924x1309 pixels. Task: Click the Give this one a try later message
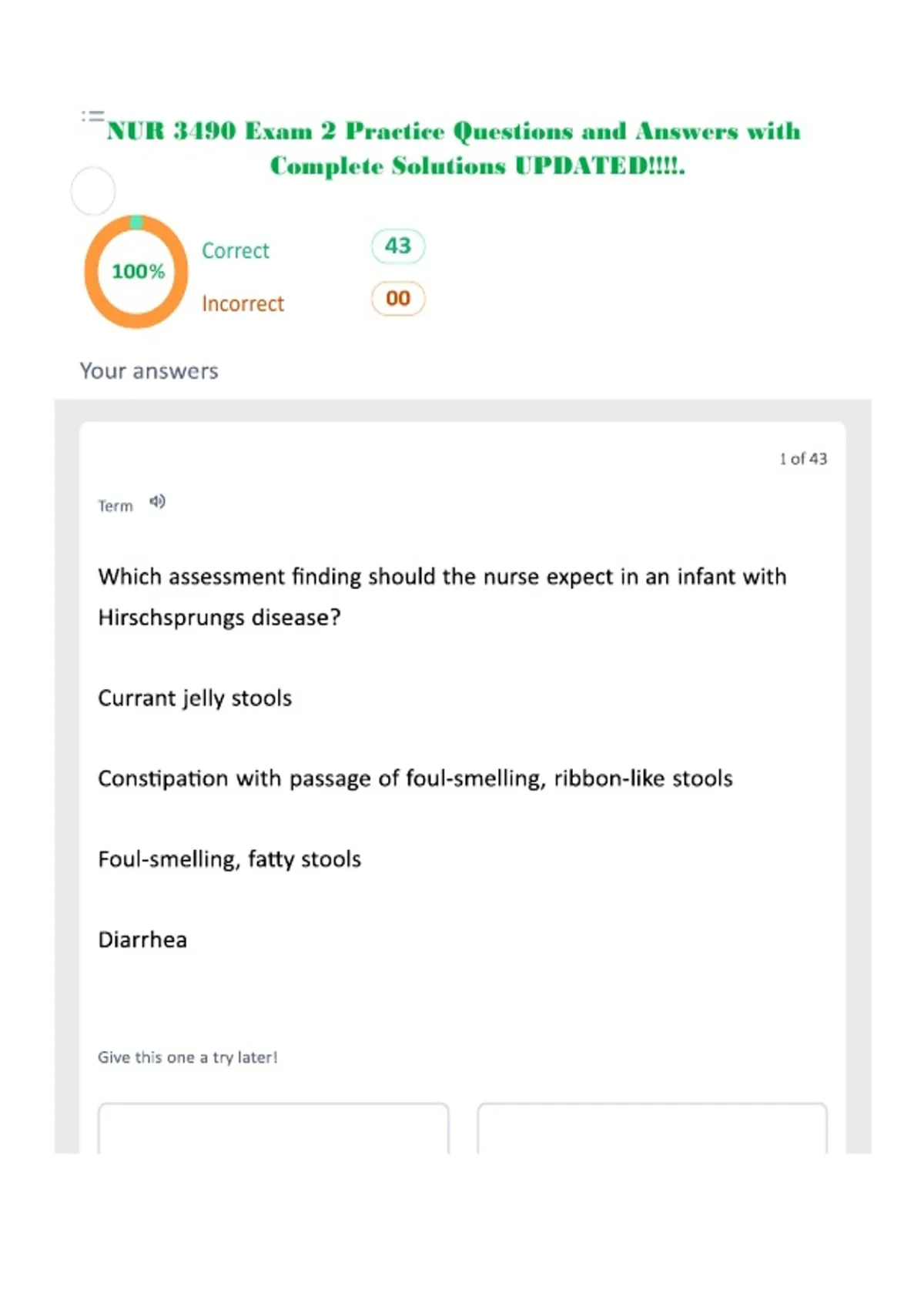tap(187, 1058)
